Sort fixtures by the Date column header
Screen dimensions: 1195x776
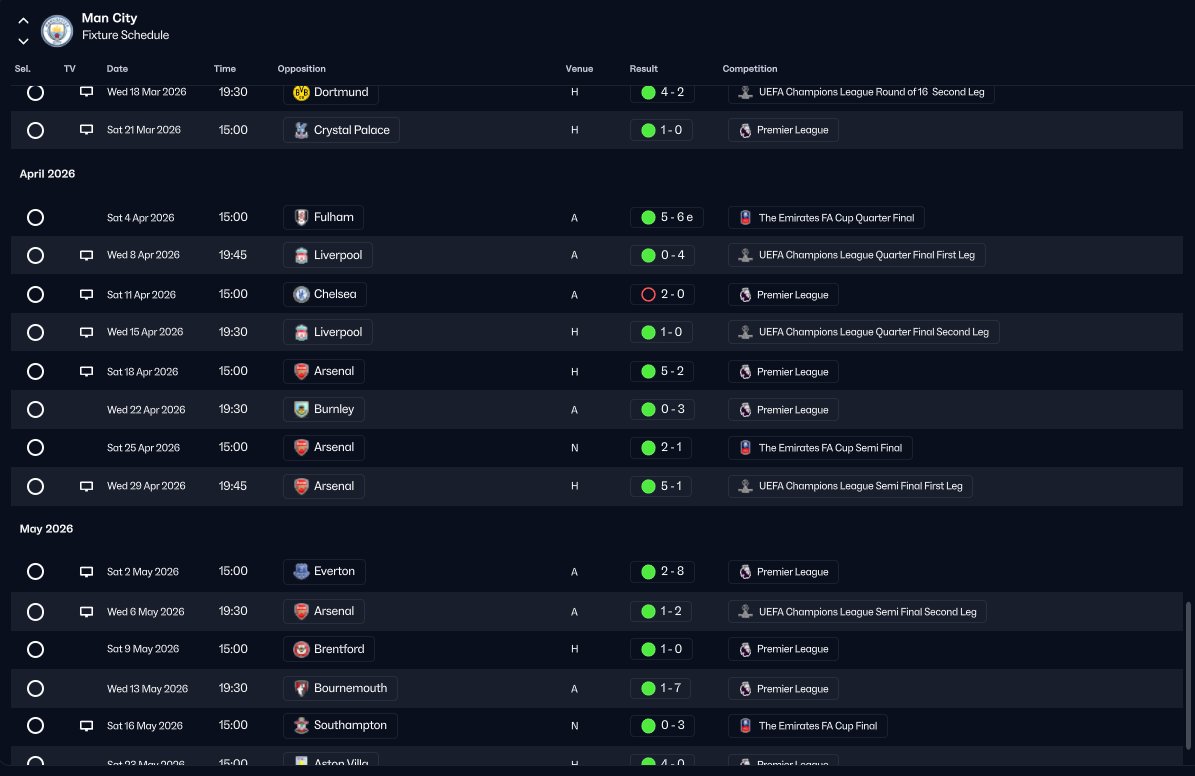(x=117, y=69)
